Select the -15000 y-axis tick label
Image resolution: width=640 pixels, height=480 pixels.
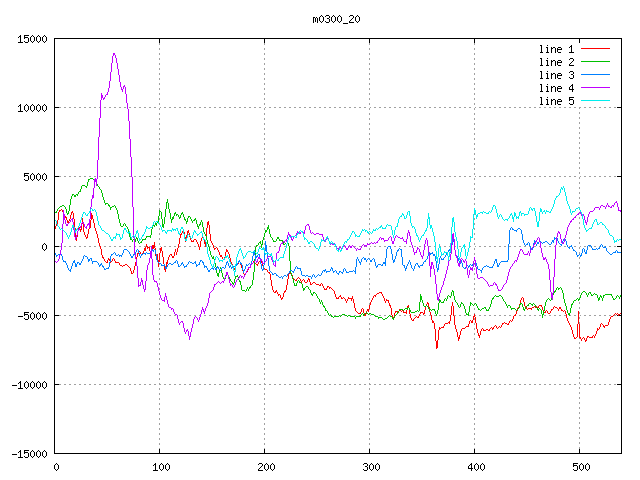27,454
